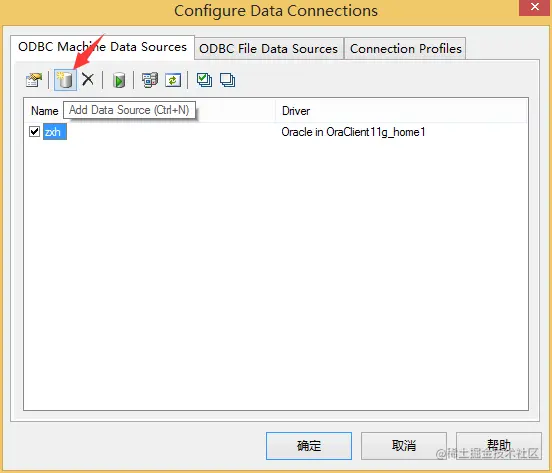552x473 pixels.
Task: Confirm with the 确定 button
Action: [x=309, y=446]
